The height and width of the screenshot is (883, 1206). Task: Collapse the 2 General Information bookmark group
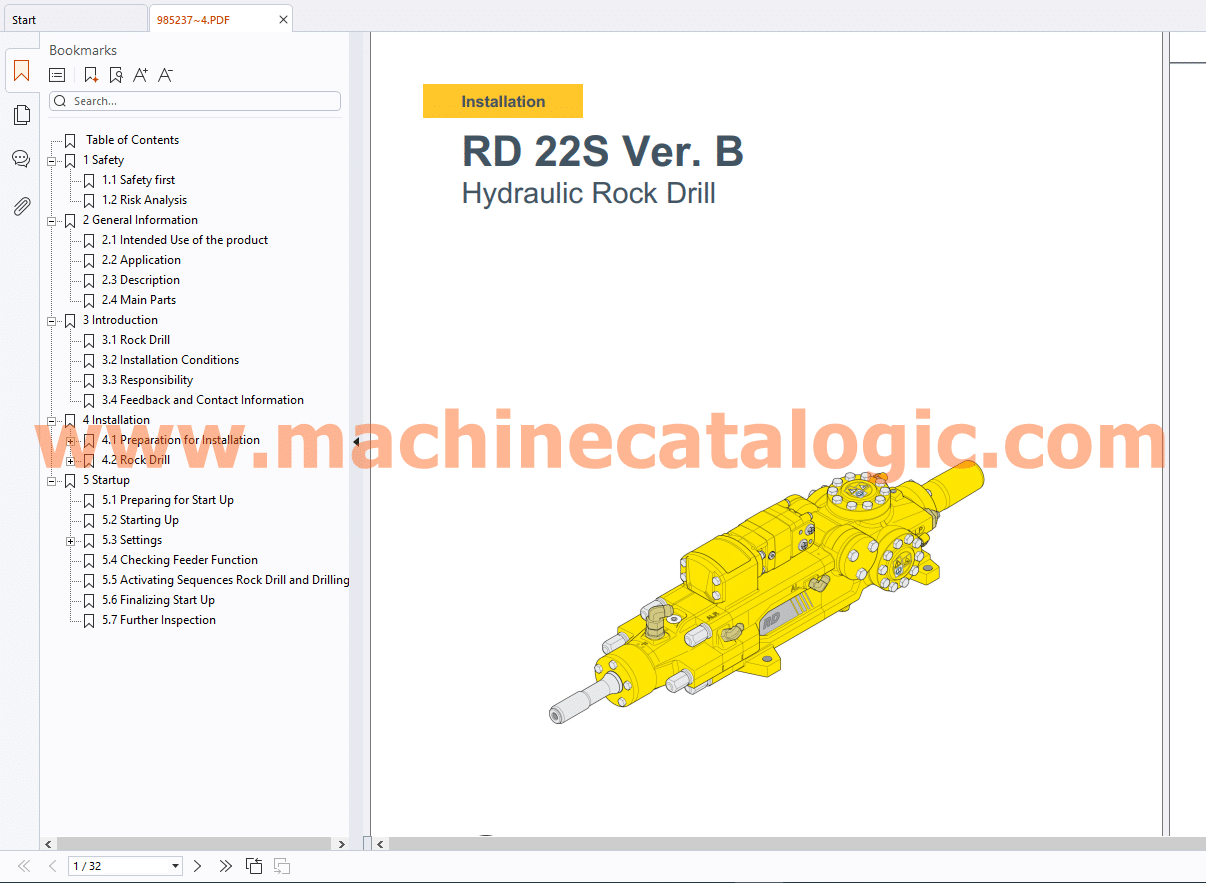pyautogui.click(x=52, y=221)
